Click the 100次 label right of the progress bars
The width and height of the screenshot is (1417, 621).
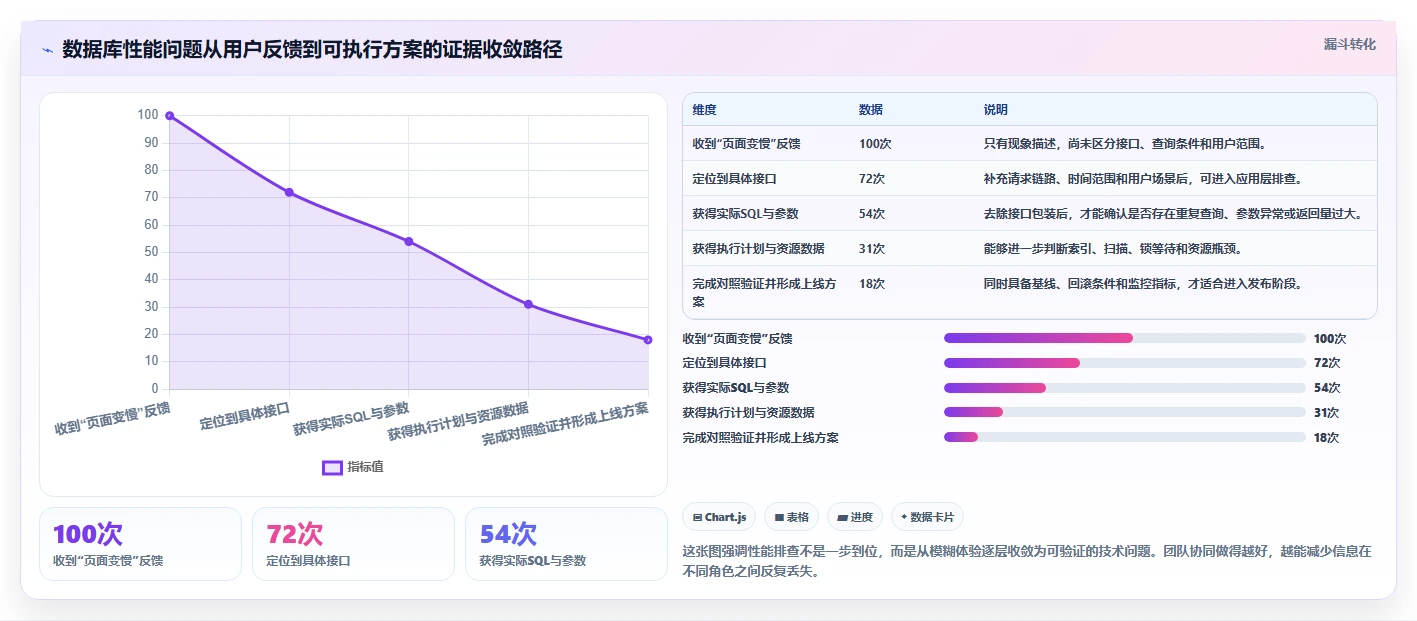click(1330, 339)
